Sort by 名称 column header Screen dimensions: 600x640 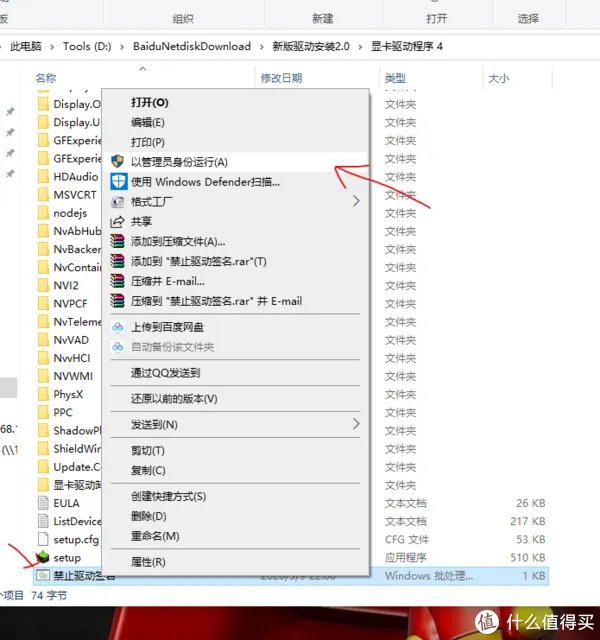46,78
